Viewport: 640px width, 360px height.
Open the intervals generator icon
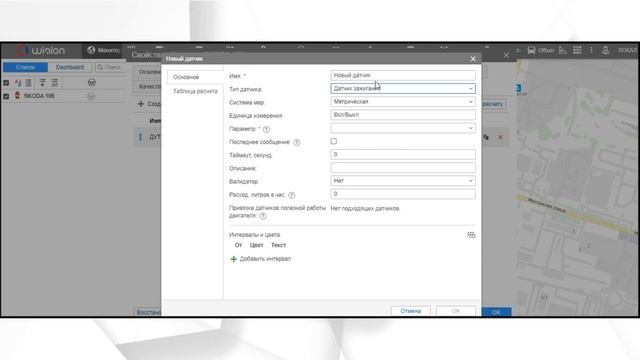point(471,235)
